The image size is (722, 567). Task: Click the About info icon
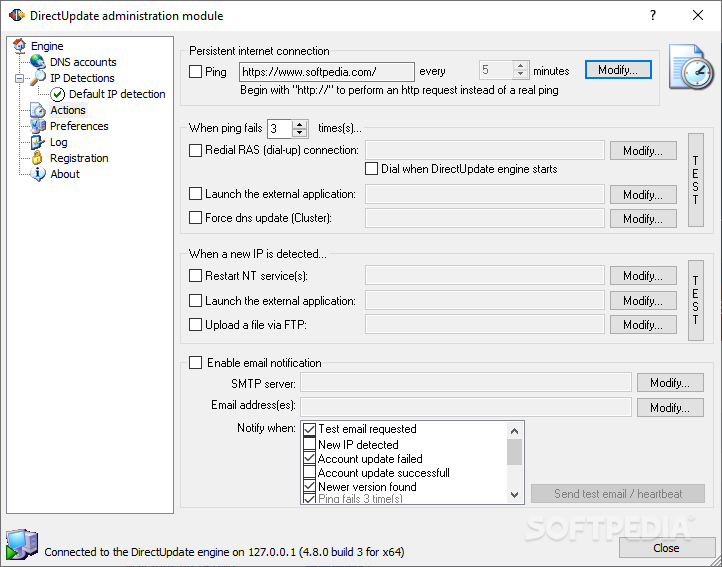click(38, 174)
